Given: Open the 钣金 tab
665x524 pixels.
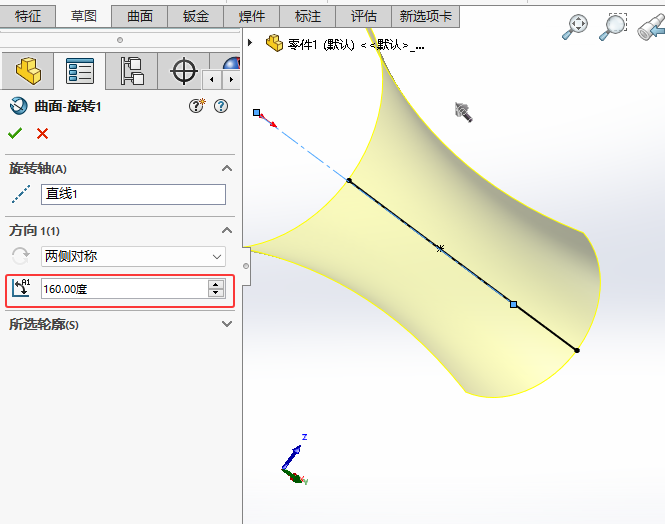Looking at the screenshot, I should click(196, 16).
